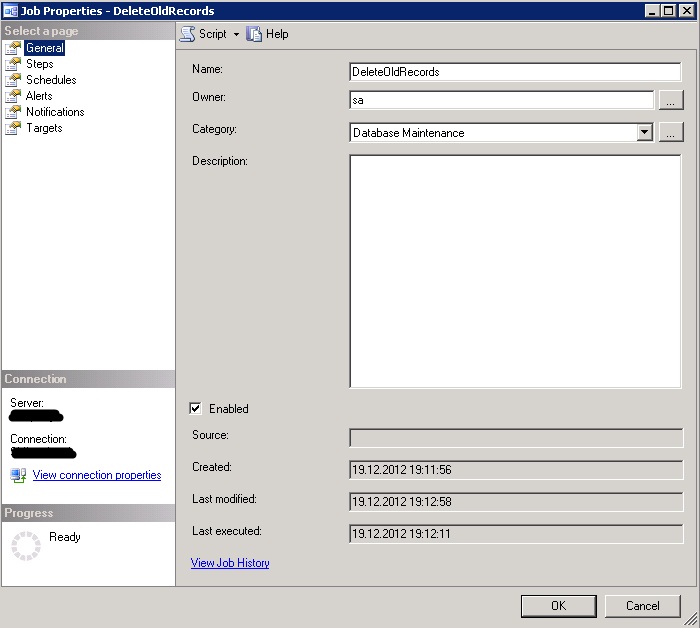Click the Schedules page icon
The image size is (700, 628).
13,80
